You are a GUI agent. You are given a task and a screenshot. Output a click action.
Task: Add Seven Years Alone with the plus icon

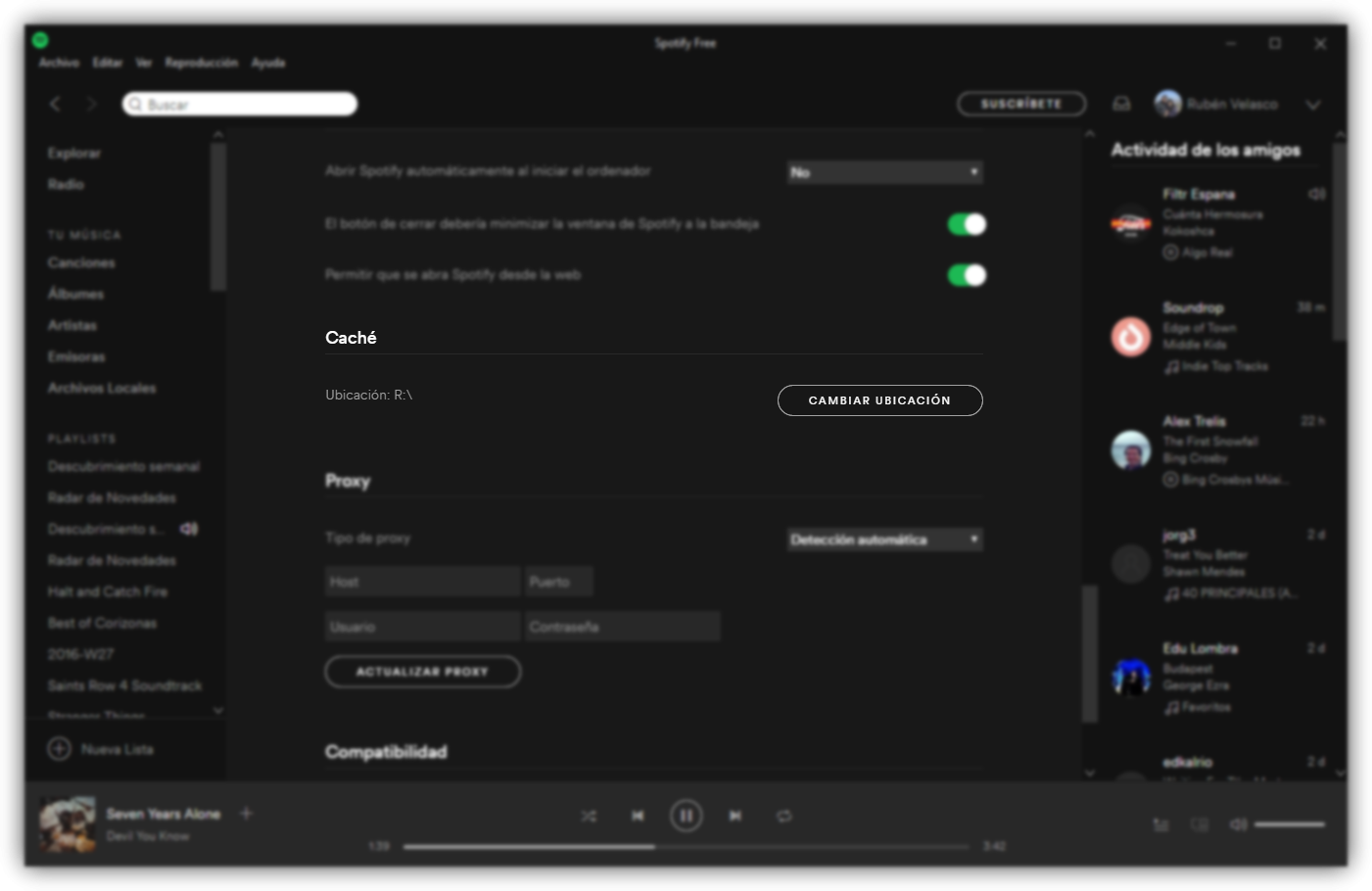coord(246,813)
